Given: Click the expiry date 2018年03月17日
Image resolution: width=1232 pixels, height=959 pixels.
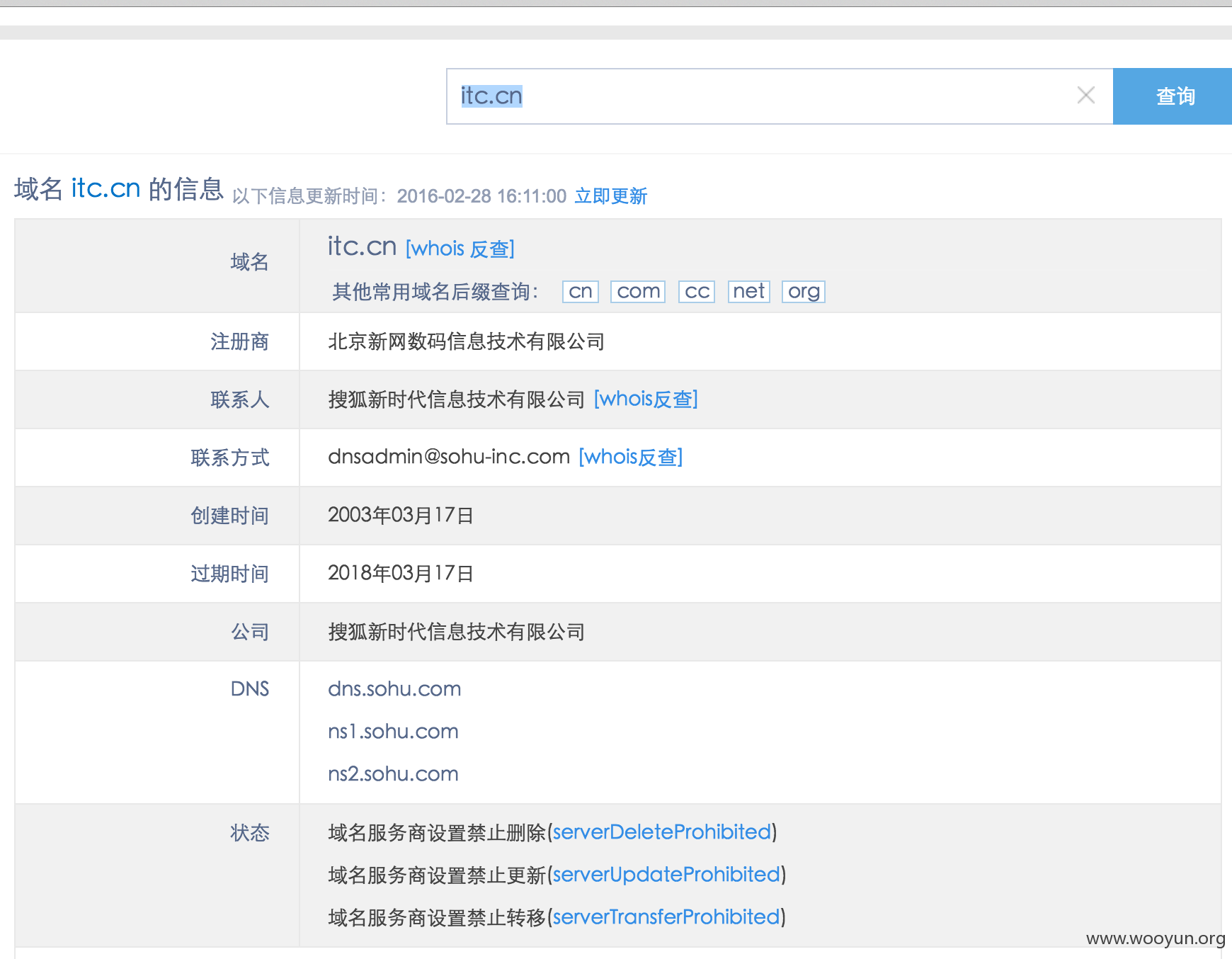Looking at the screenshot, I should (401, 573).
